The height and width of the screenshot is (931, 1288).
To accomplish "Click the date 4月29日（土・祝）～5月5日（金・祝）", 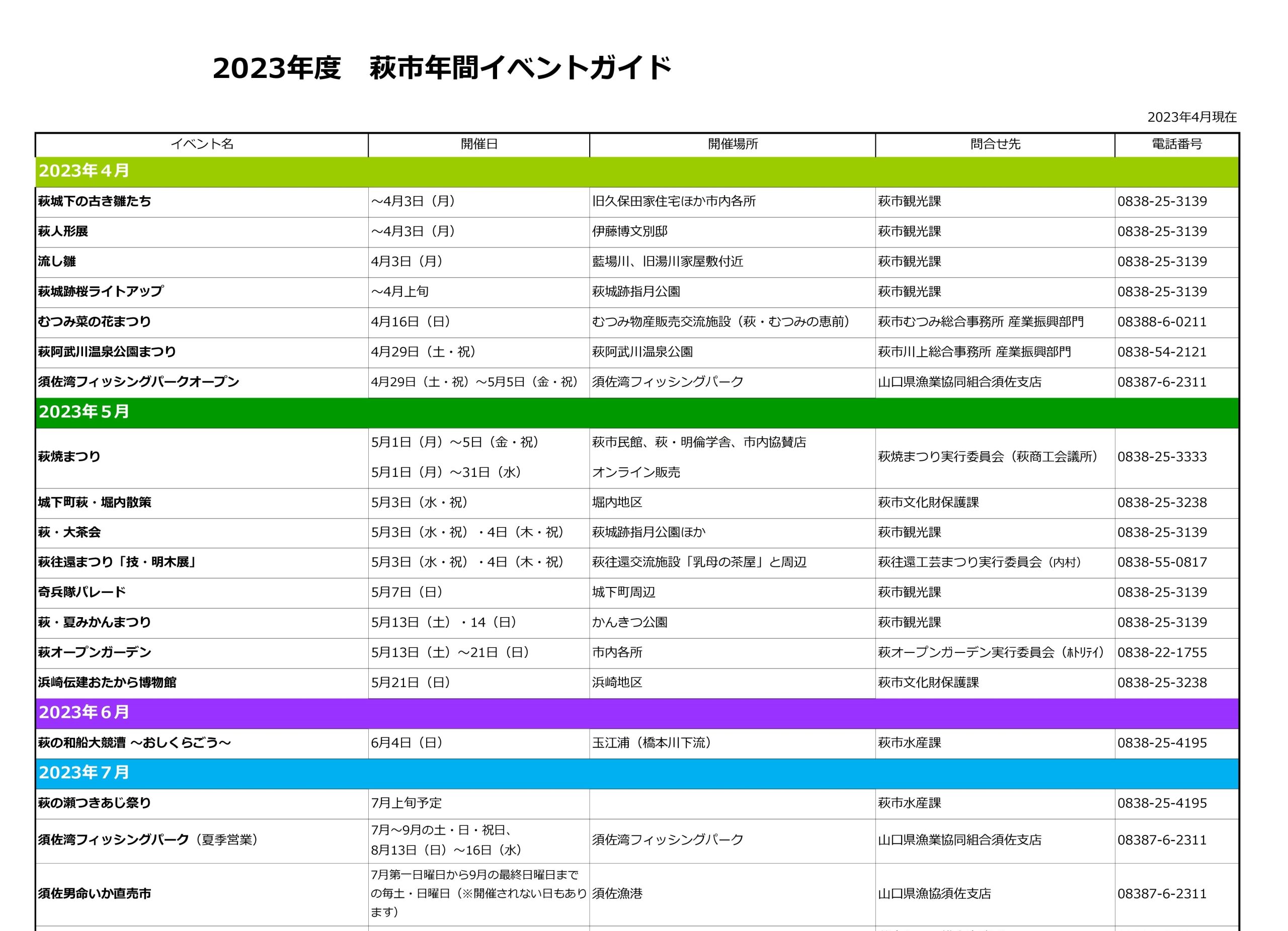I will (475, 382).
